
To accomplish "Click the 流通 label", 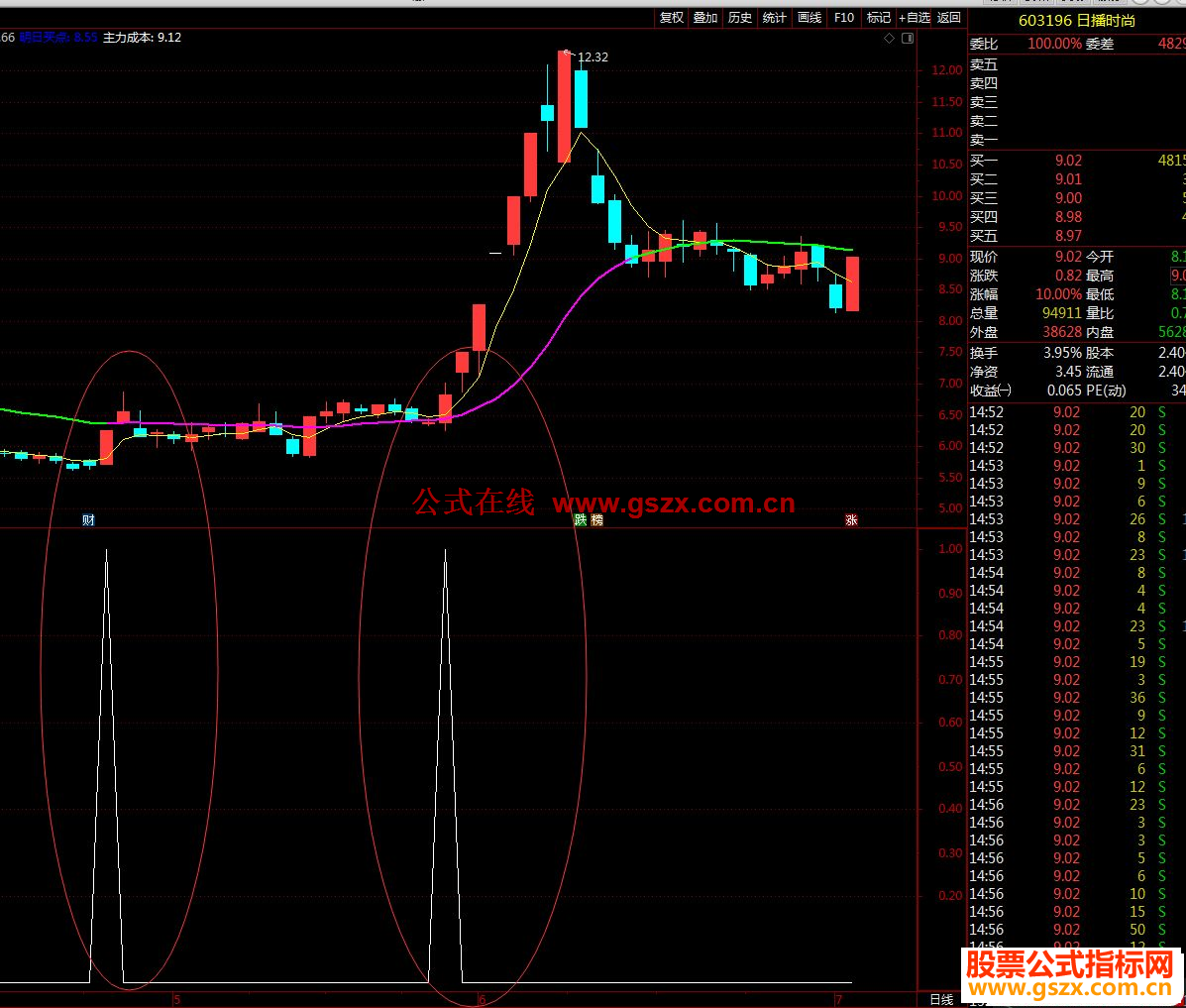I will 1100,373.
